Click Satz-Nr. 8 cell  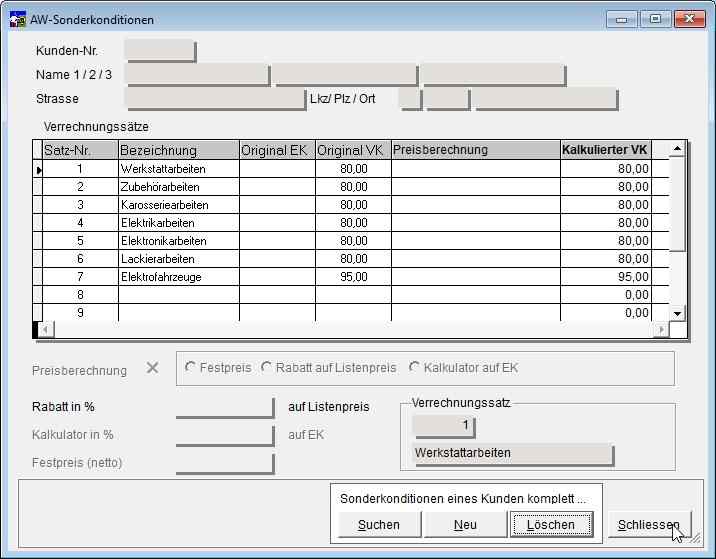point(80,295)
